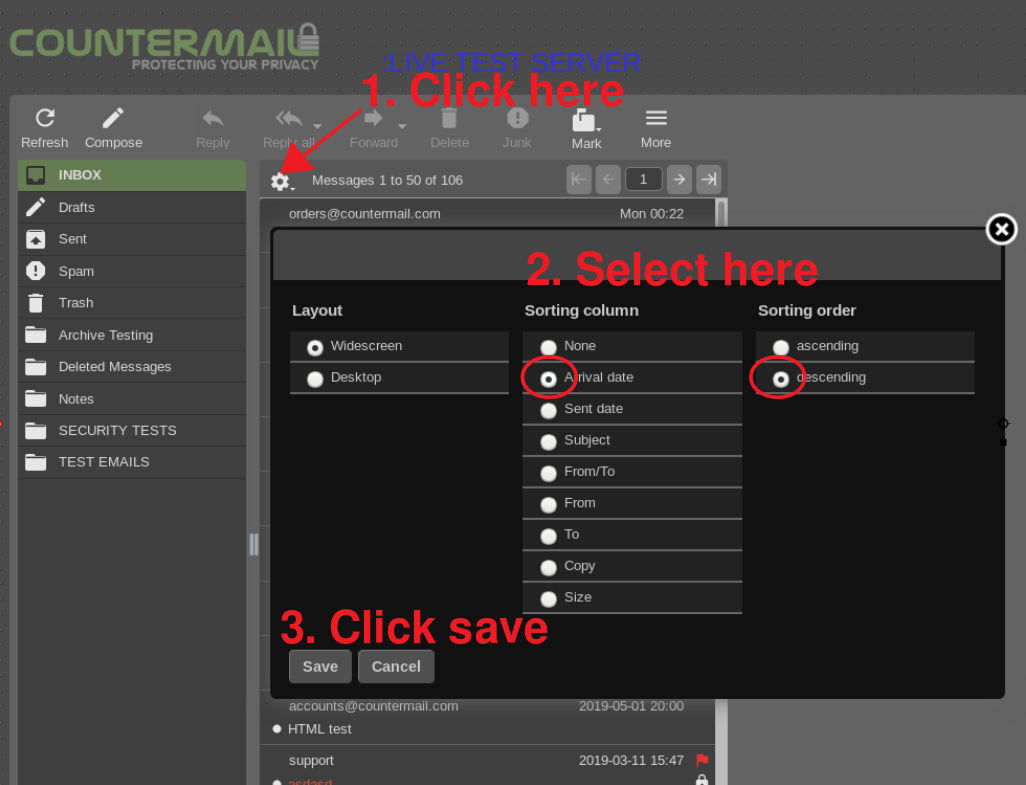Close the settings dialog X button
This screenshot has width=1026, height=785.
(x=1001, y=230)
